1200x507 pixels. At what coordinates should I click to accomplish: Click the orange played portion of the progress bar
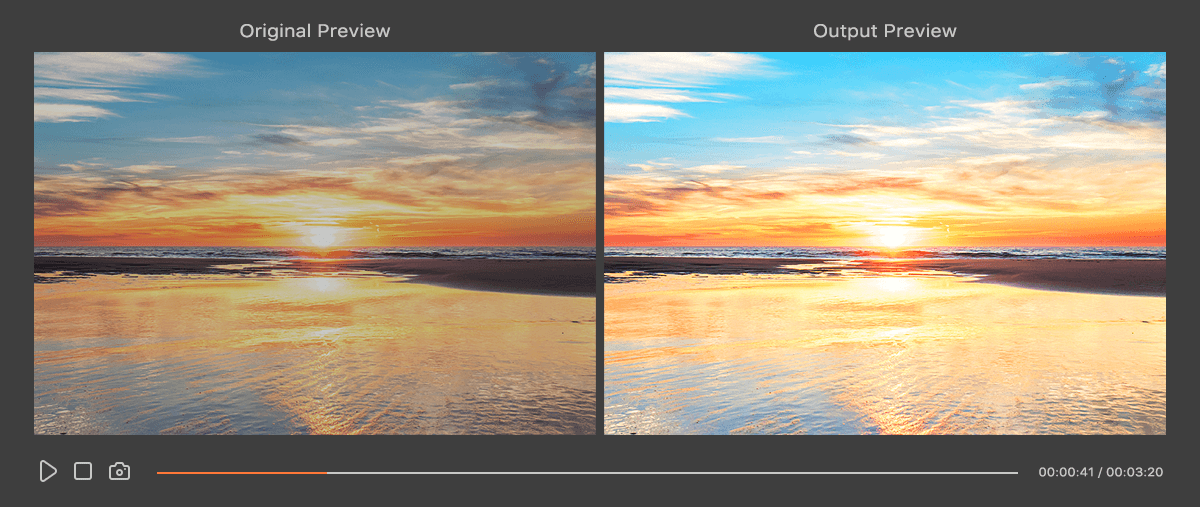click(x=242, y=472)
